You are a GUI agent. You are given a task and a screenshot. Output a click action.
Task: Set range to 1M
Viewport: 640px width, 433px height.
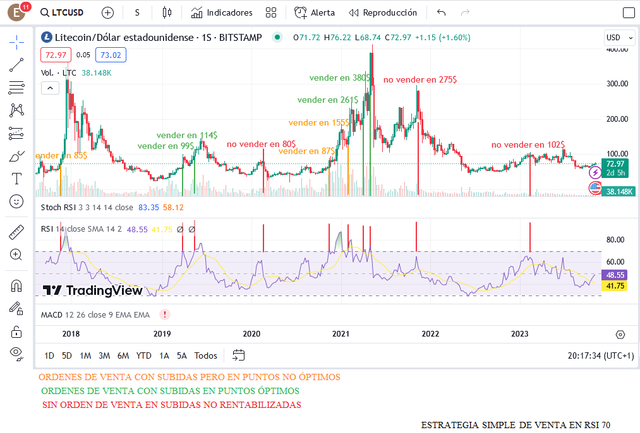tap(85, 356)
